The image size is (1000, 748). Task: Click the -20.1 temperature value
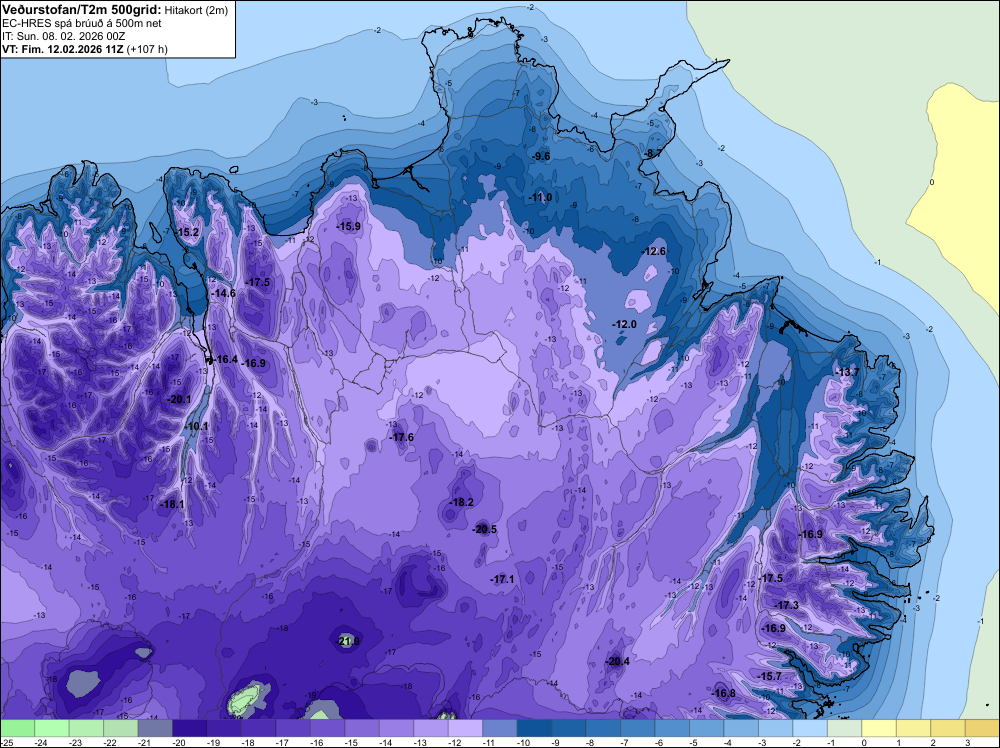[x=179, y=399]
